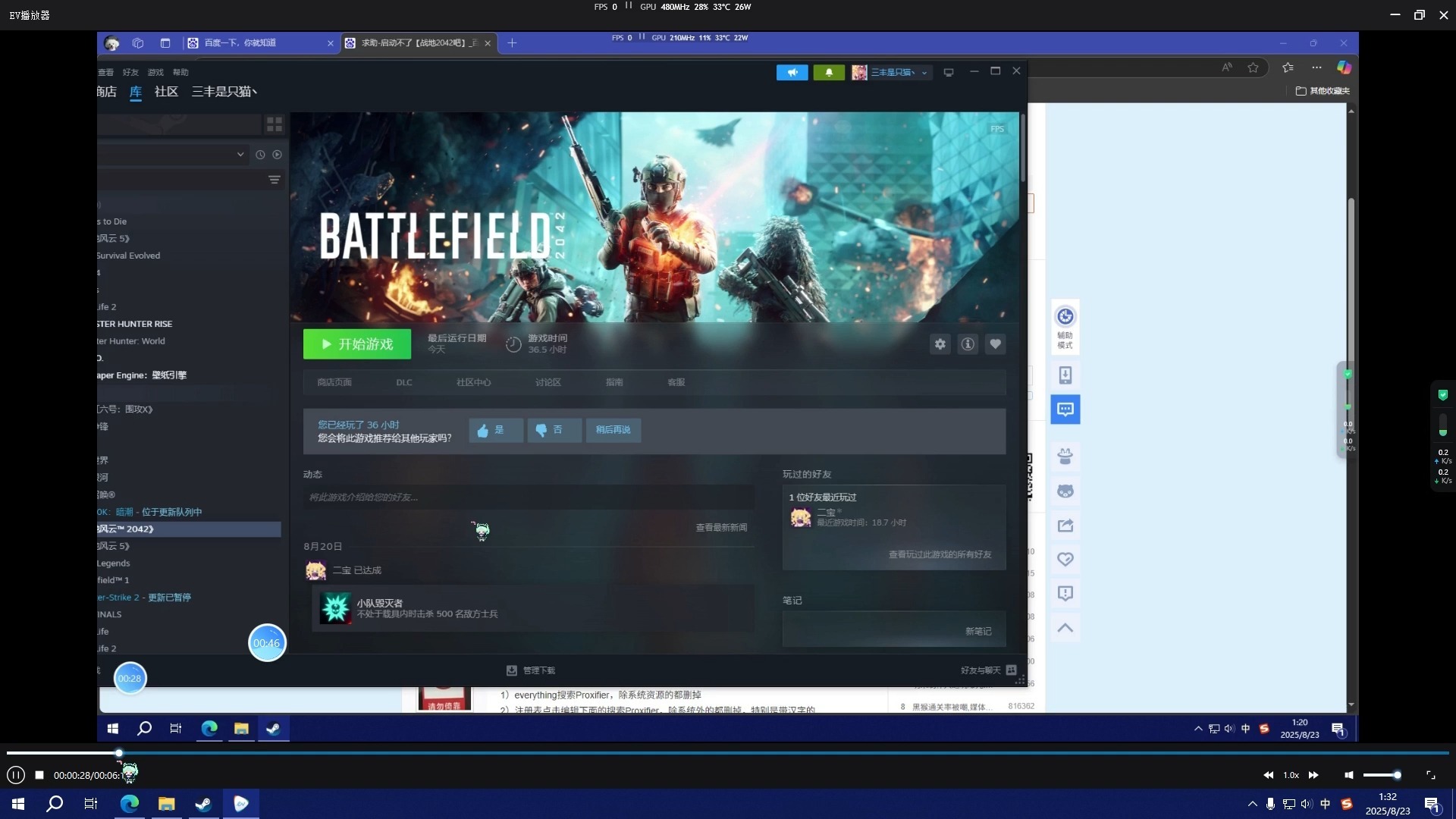The width and height of the screenshot is (1456, 819).
Task: Open the 商店页面 tab
Action: [x=334, y=382]
